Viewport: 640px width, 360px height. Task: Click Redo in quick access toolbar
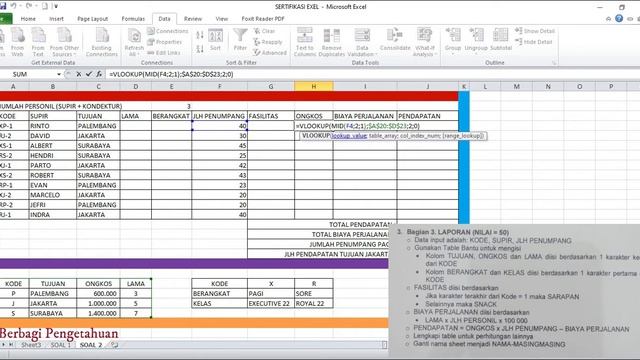tap(29, 6)
